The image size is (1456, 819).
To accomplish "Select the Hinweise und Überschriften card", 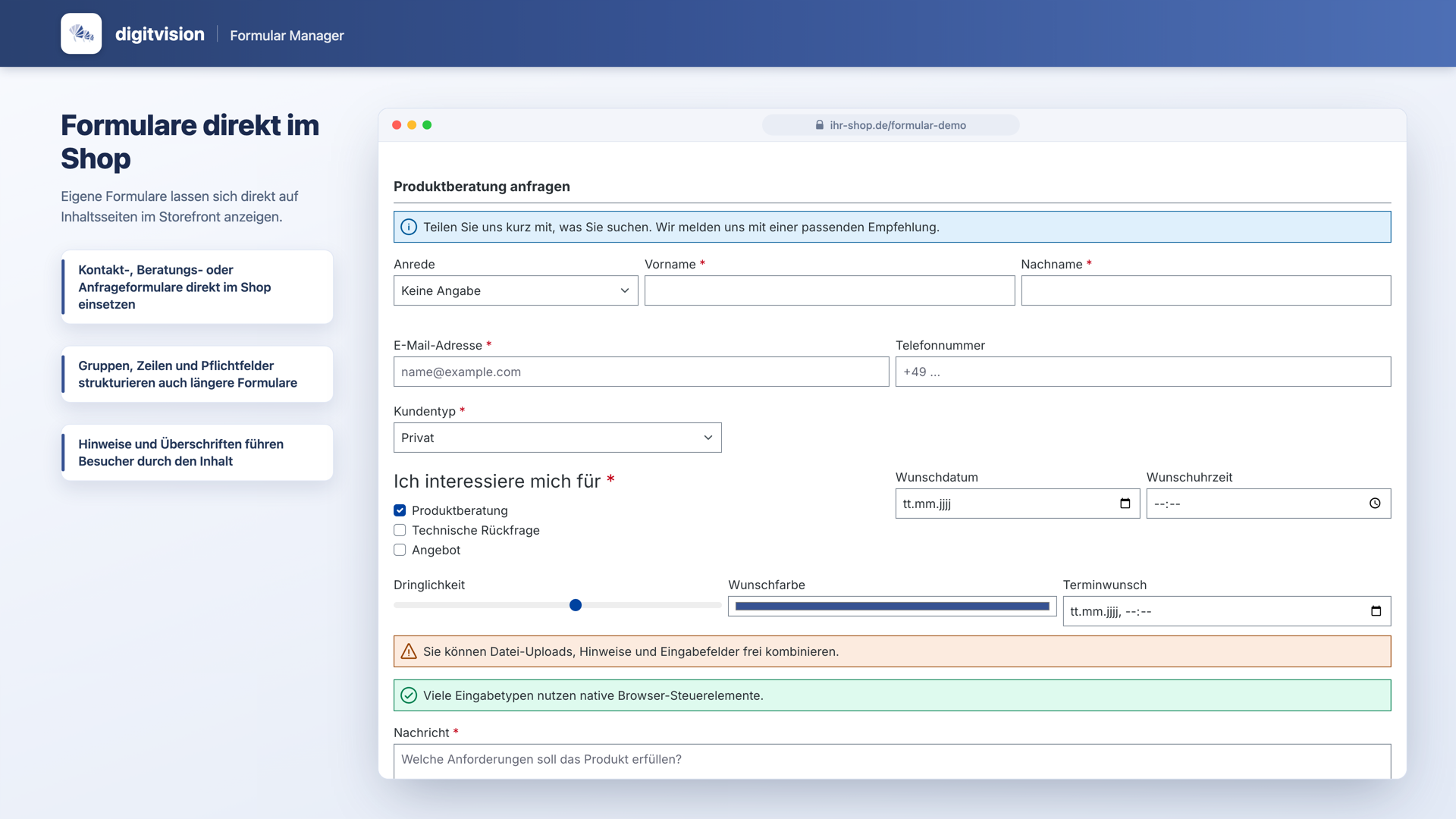I will click(x=197, y=453).
